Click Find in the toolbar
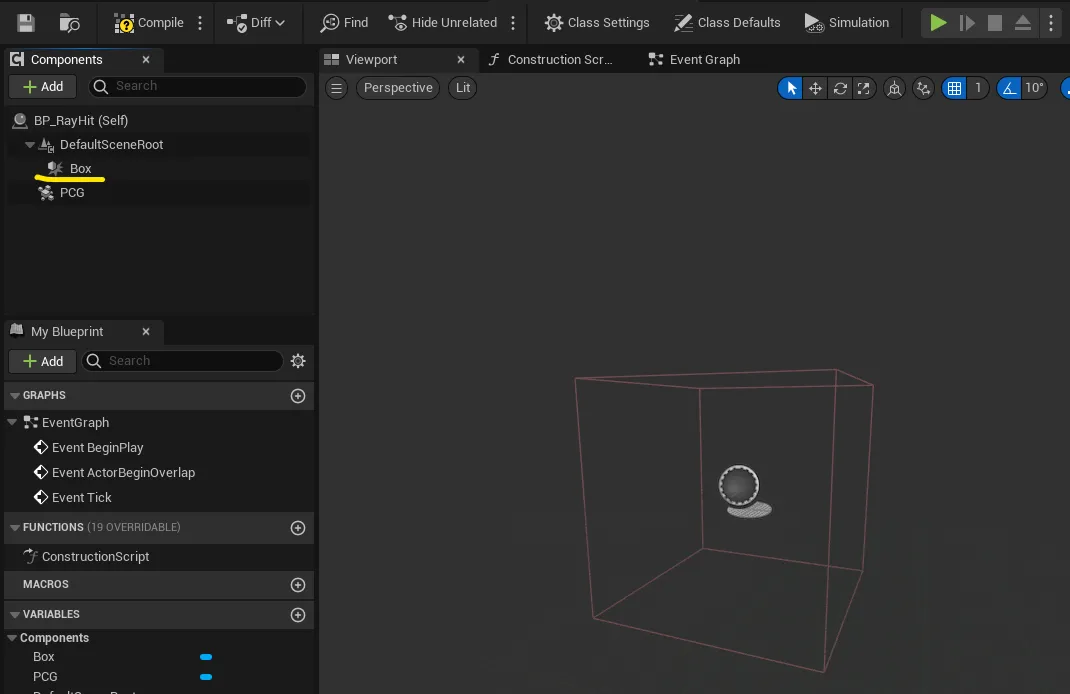 point(345,23)
